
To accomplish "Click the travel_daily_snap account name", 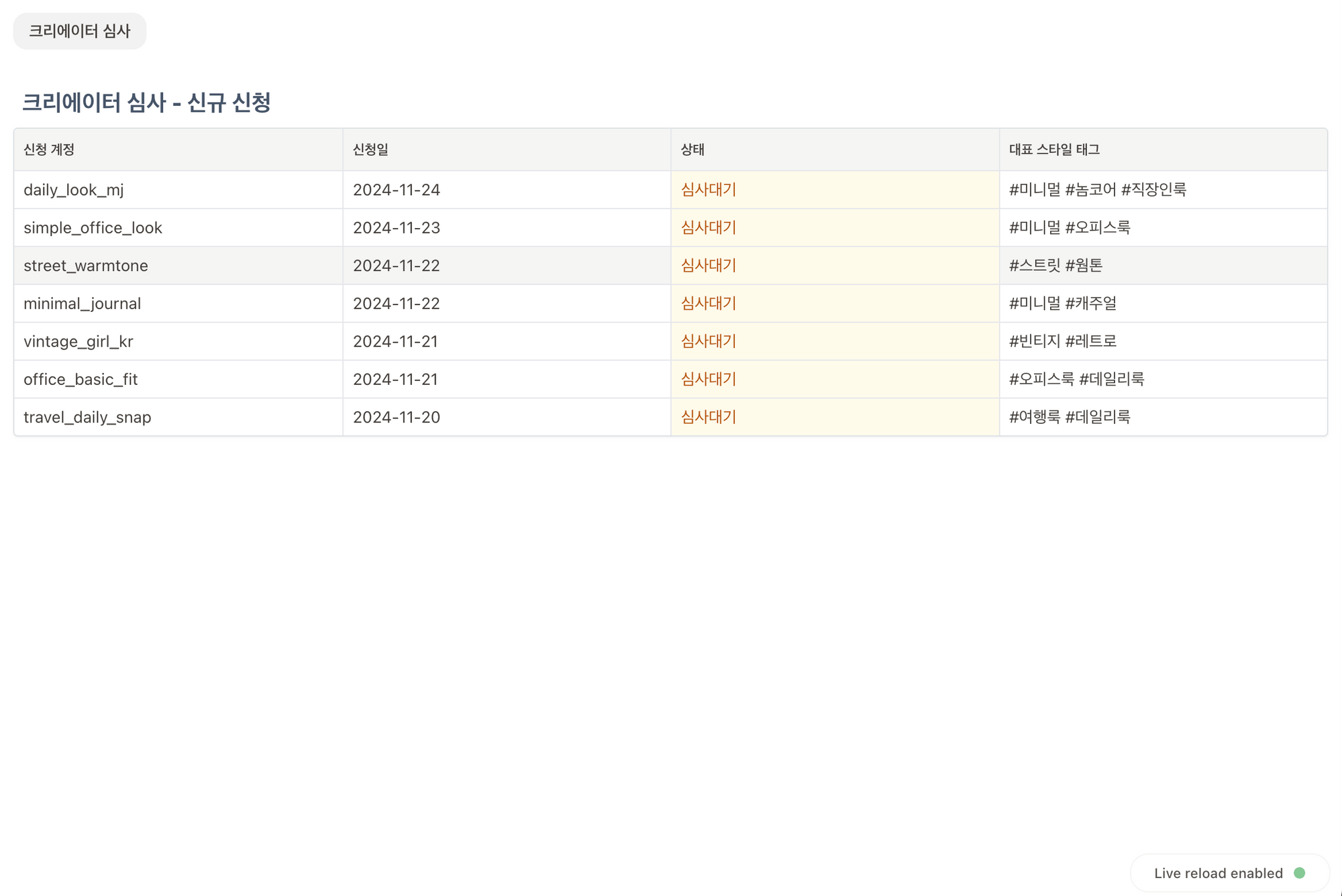I will tap(87, 417).
